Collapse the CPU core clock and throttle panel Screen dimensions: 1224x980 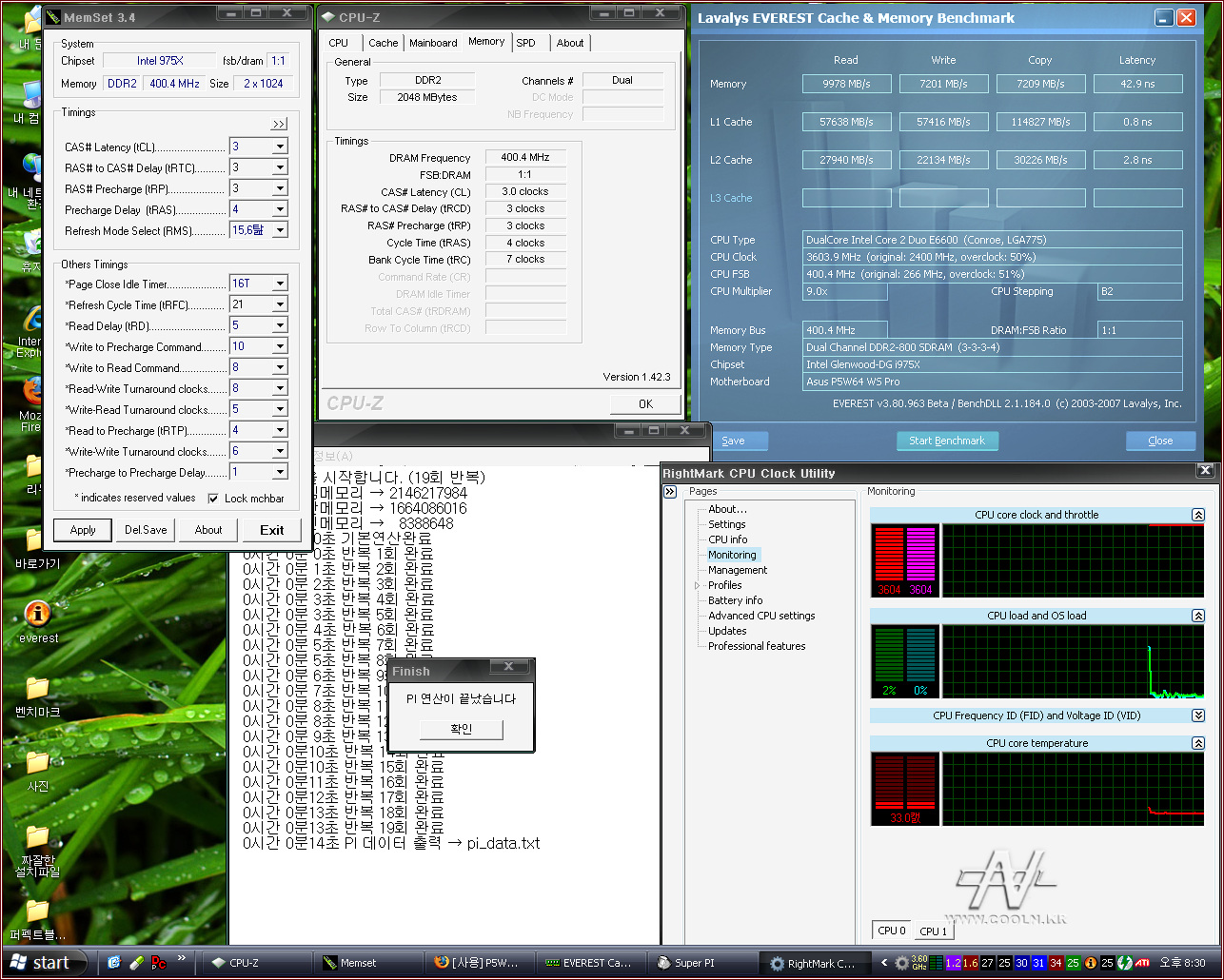coord(1197,515)
